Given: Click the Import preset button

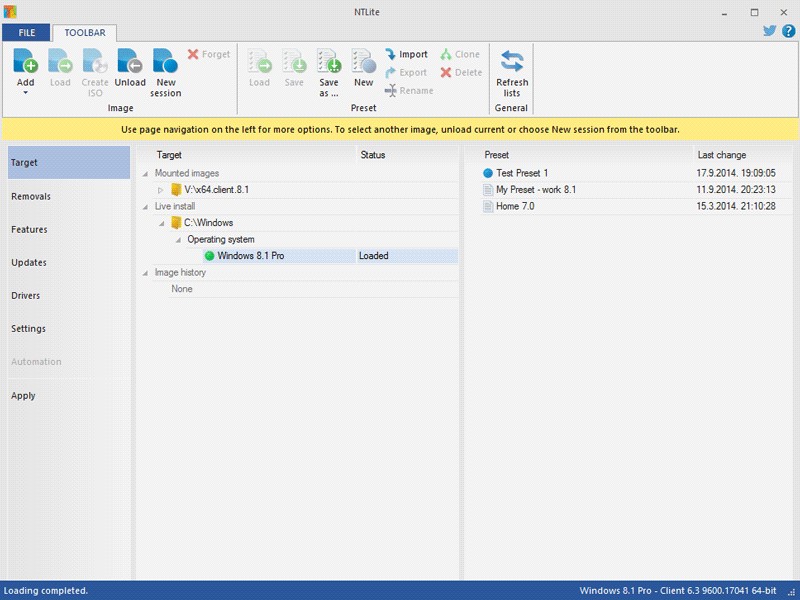Looking at the screenshot, I should point(406,55).
